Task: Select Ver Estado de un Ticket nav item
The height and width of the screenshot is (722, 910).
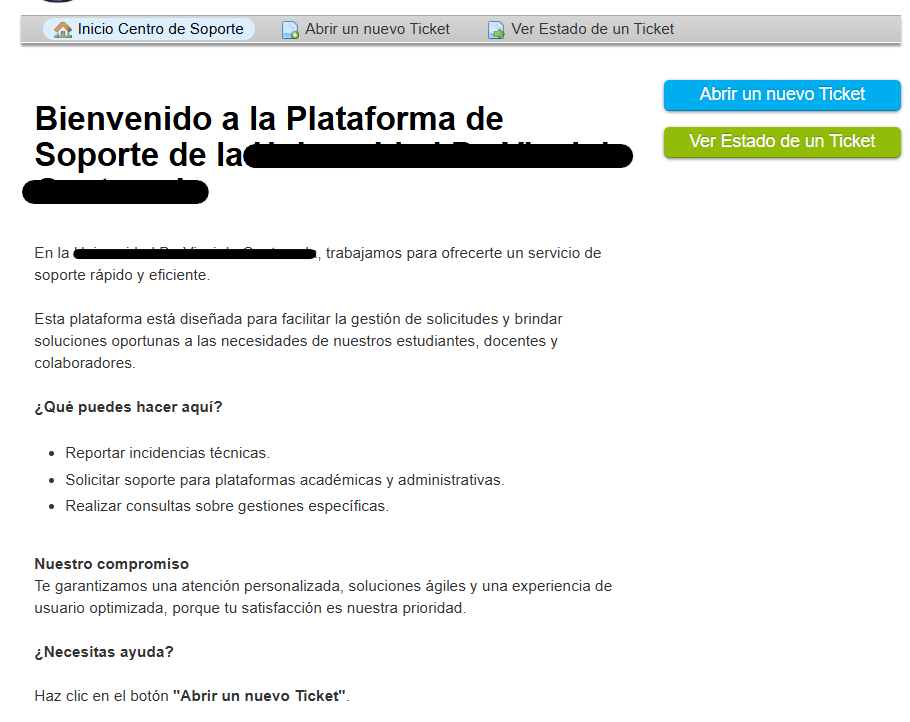Action: click(x=592, y=29)
